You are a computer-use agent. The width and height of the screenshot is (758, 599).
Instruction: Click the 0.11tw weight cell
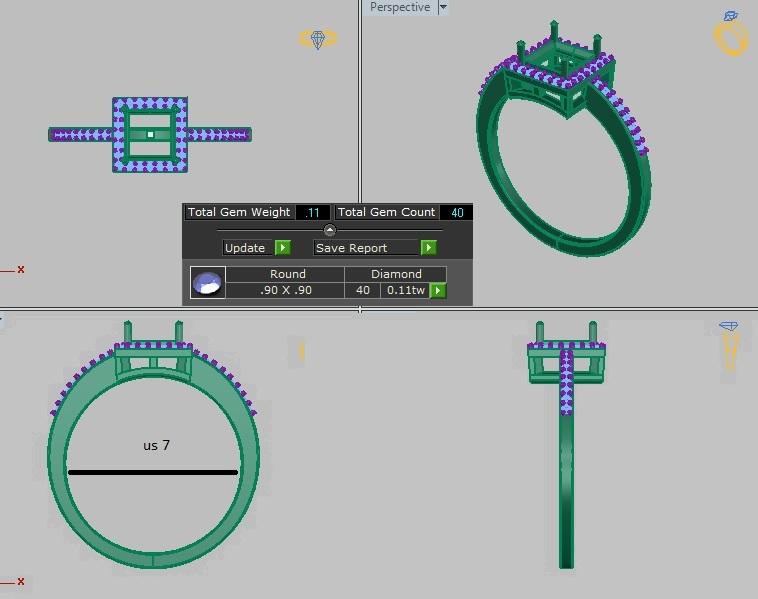(406, 290)
